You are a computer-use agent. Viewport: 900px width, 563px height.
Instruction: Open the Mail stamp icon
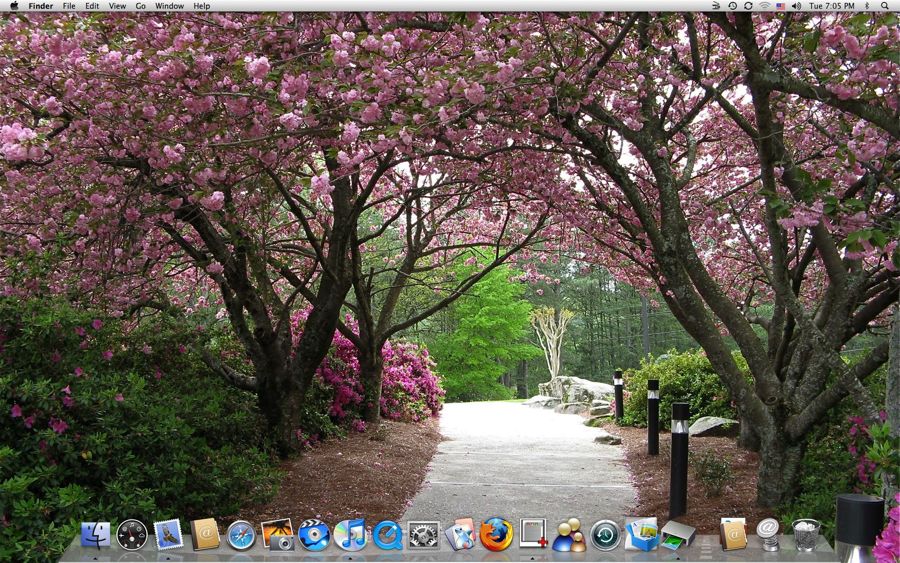coord(169,534)
